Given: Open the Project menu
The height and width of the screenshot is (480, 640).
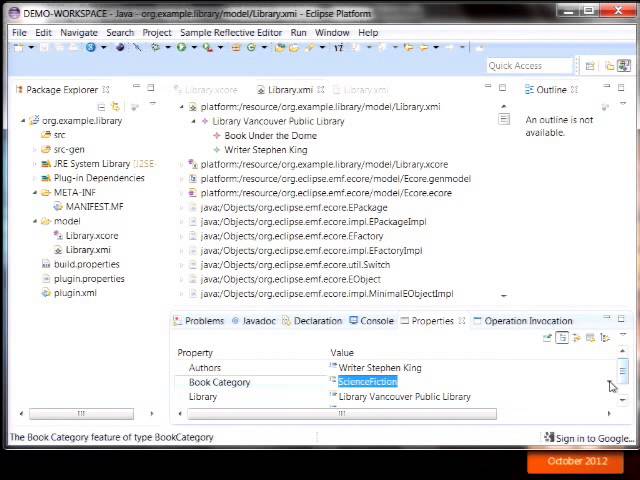Looking at the screenshot, I should point(157,33).
